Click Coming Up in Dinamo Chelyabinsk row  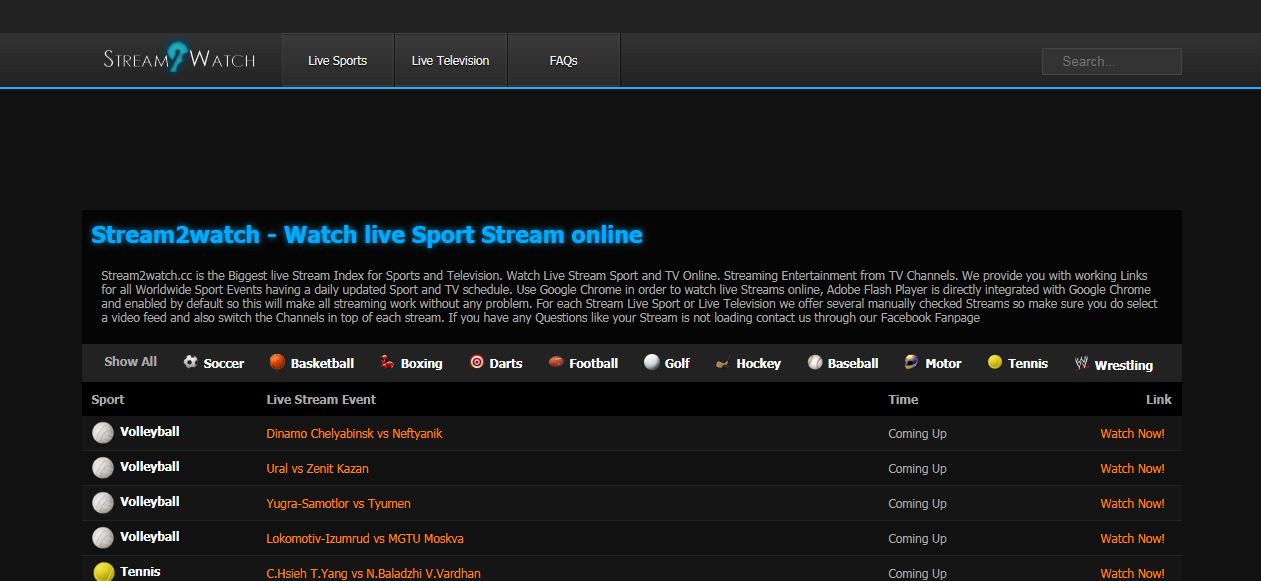(917, 433)
